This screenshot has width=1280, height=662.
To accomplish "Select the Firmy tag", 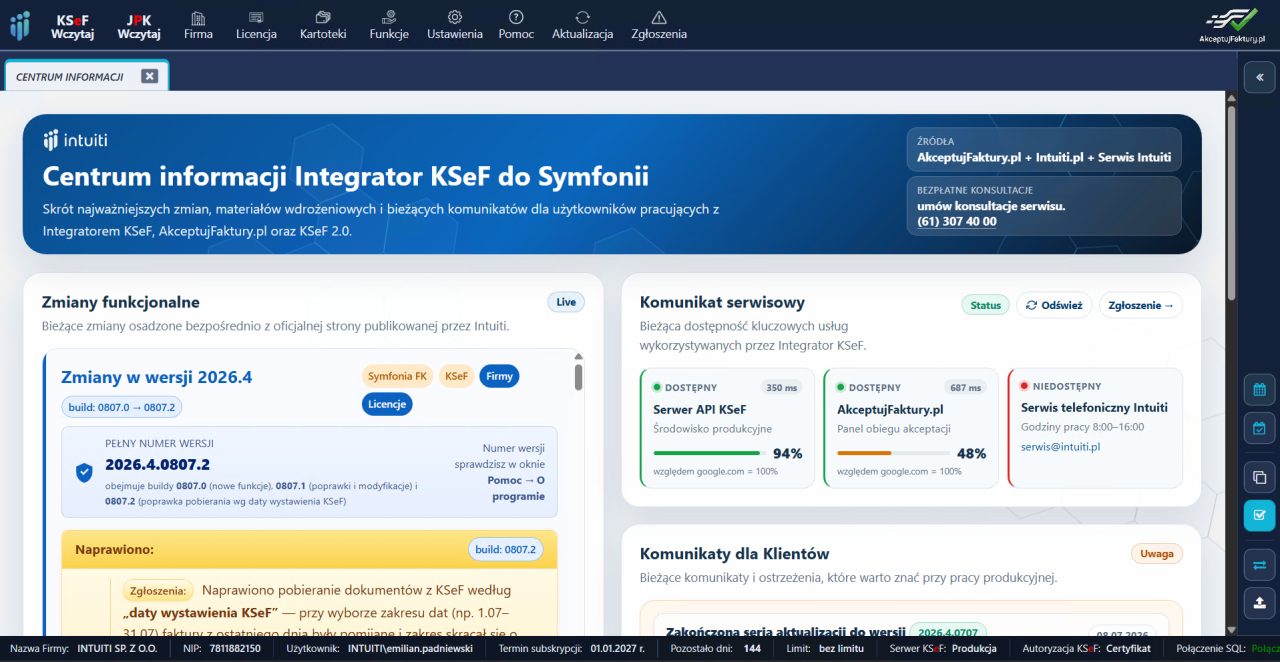I will (x=499, y=376).
